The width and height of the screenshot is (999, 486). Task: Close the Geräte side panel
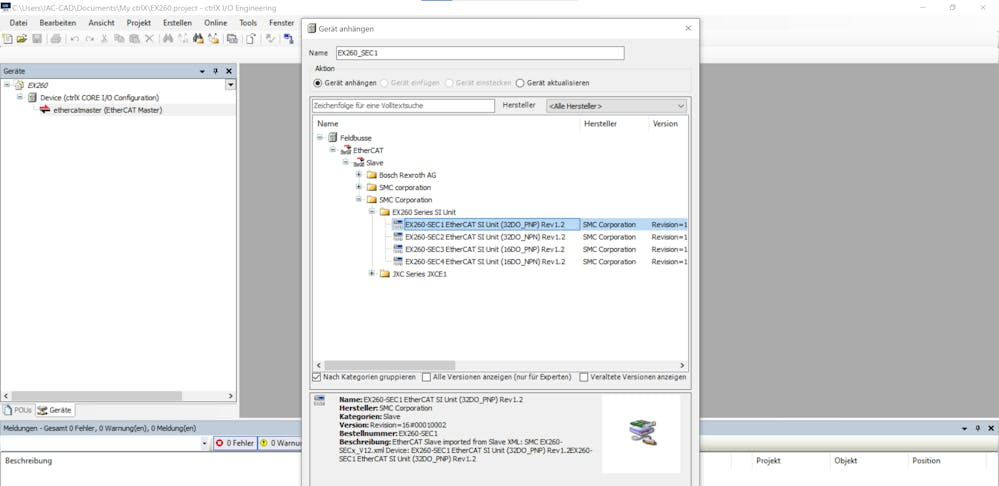229,71
